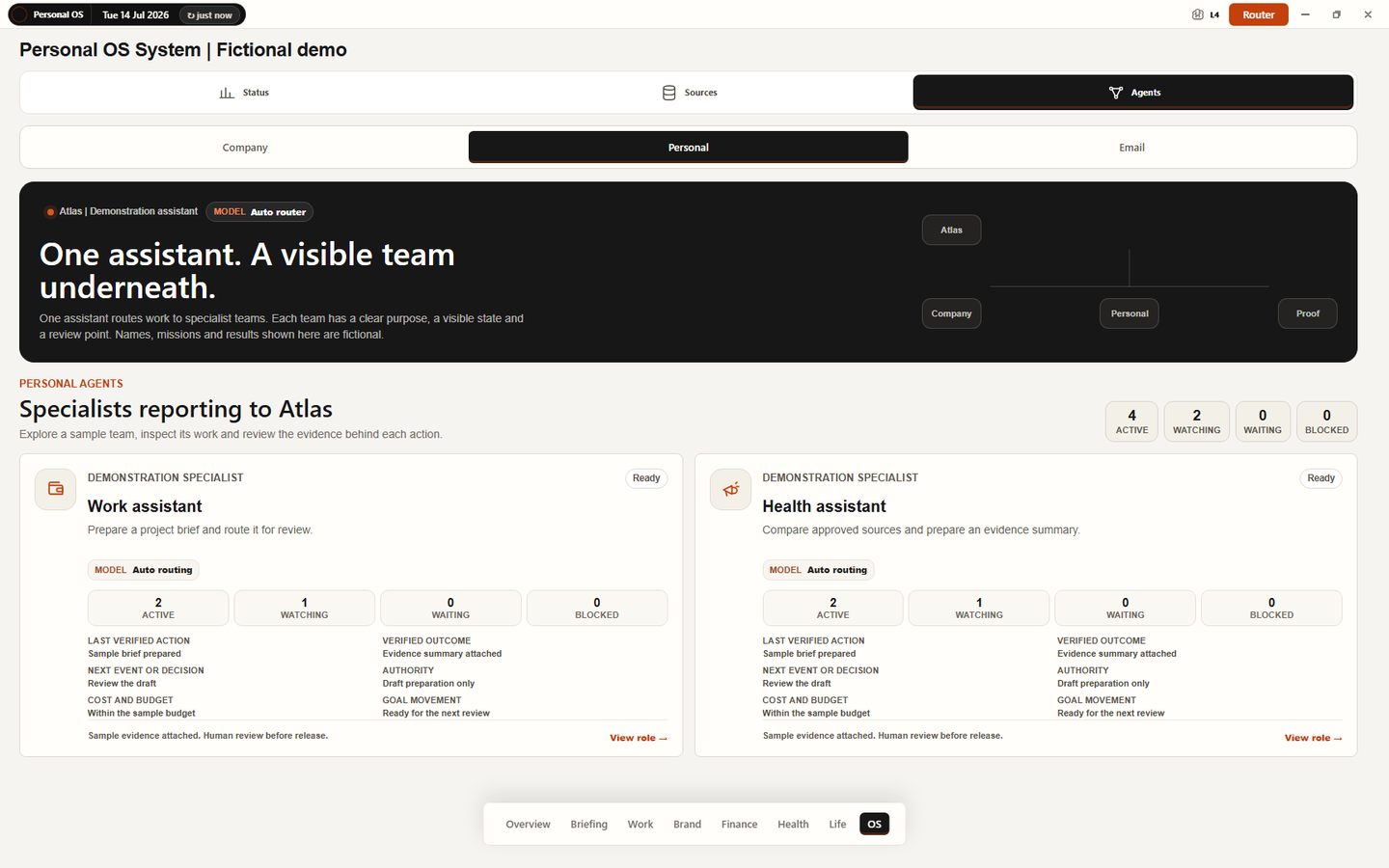This screenshot has width=1389, height=868.
Task: Switch to the Sources tab
Action: 690,93
